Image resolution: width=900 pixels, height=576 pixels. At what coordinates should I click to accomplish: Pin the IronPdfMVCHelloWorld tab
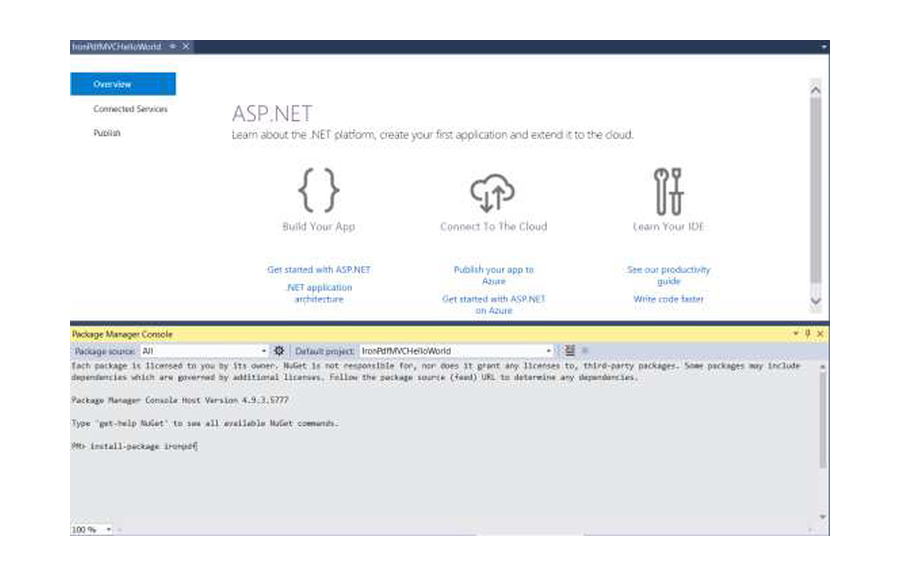[173, 46]
